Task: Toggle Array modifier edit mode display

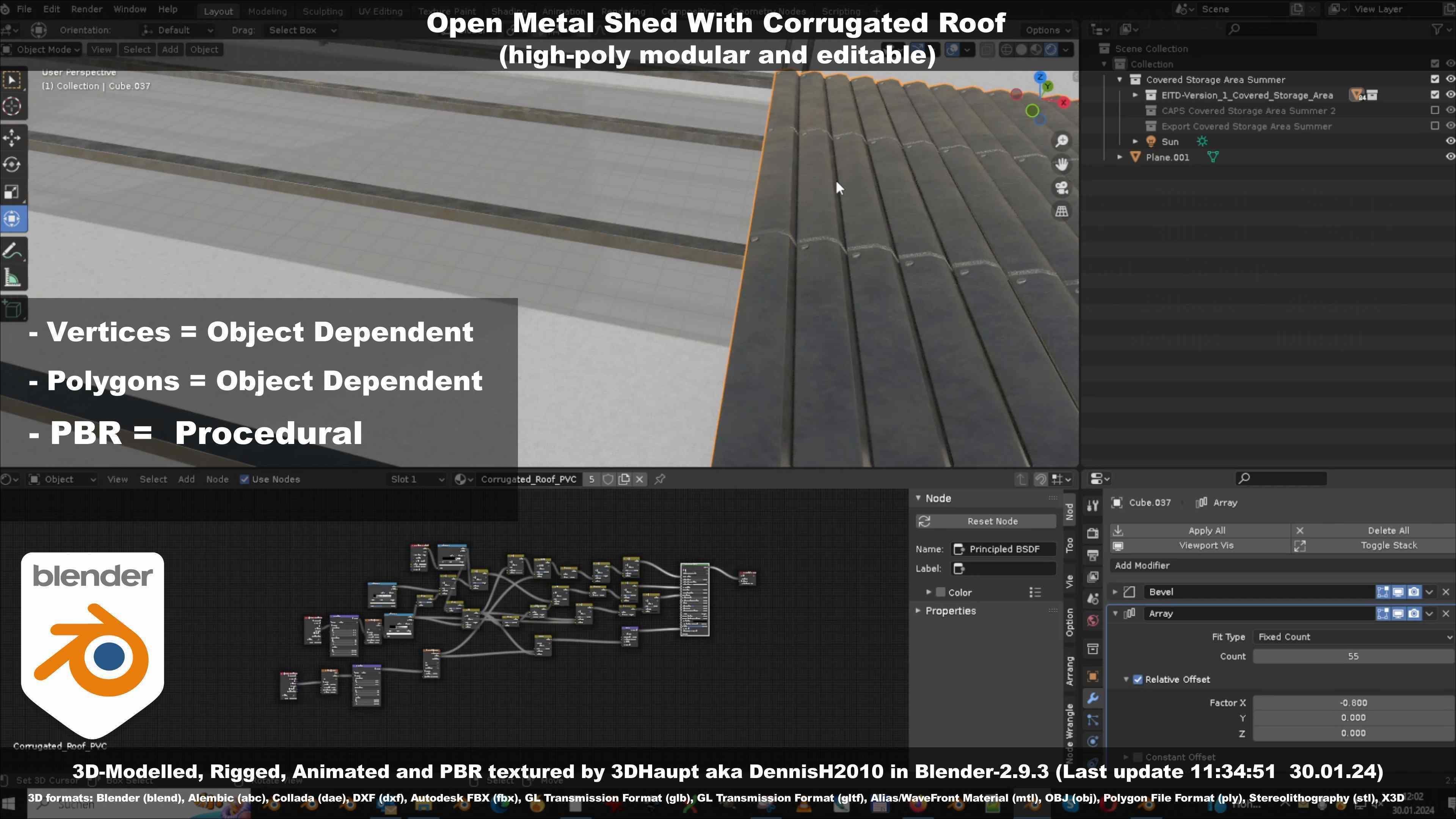Action: click(x=1382, y=613)
